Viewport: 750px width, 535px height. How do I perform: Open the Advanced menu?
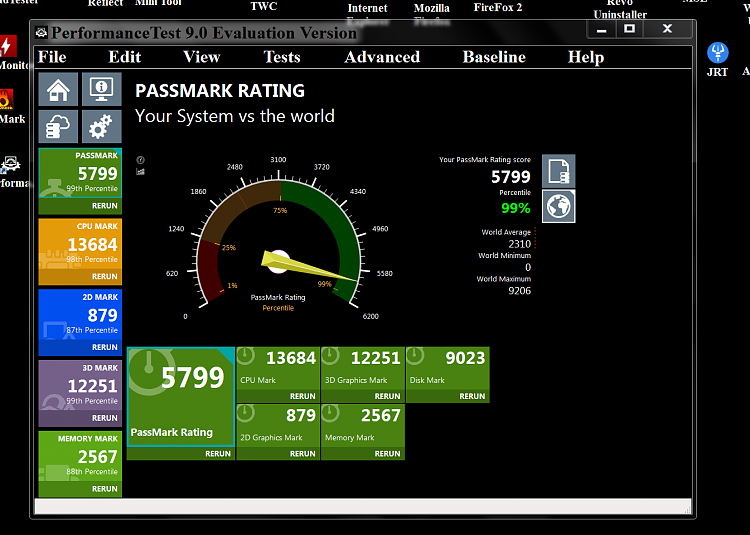click(382, 57)
